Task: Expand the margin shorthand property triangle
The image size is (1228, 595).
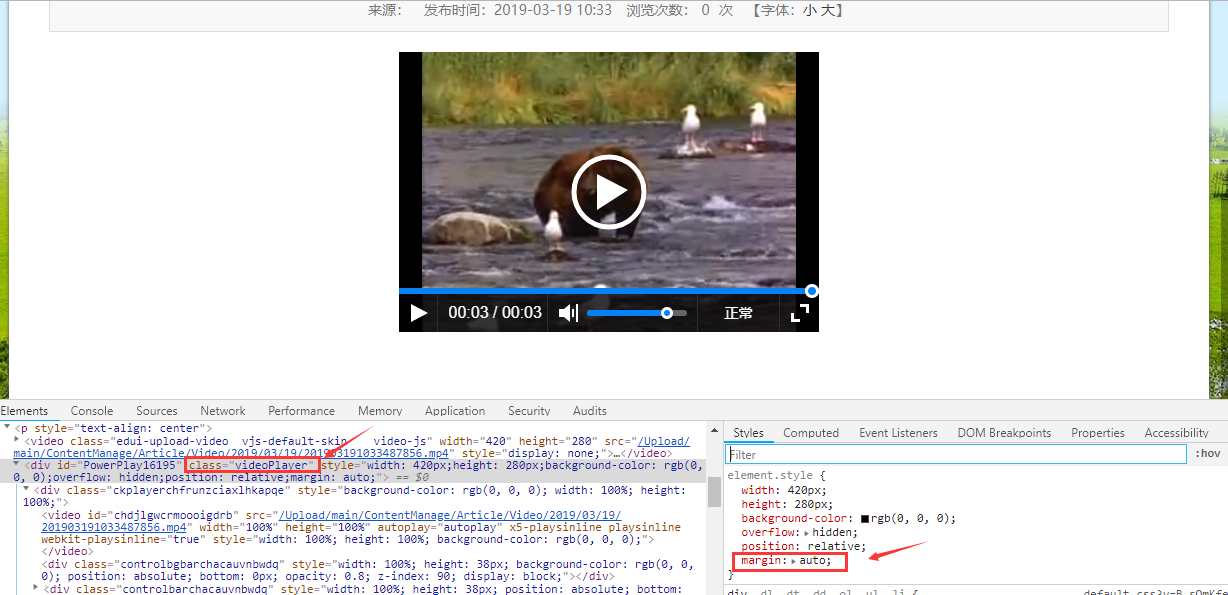Action: tap(791, 561)
